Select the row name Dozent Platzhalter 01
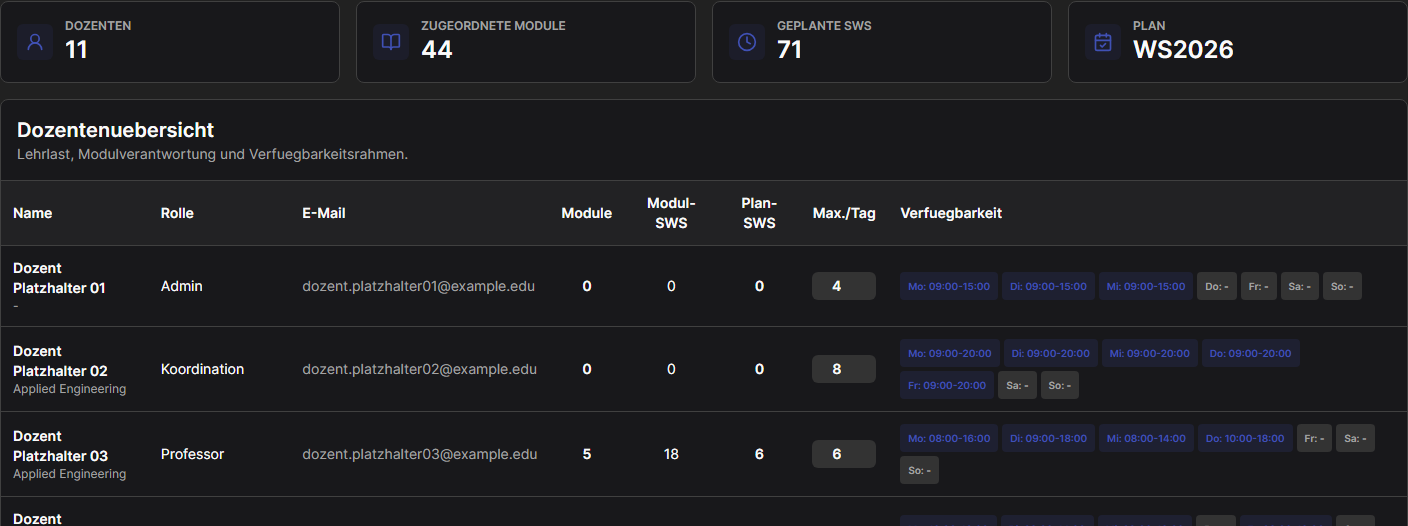This screenshot has width=1408, height=526. click(59, 278)
